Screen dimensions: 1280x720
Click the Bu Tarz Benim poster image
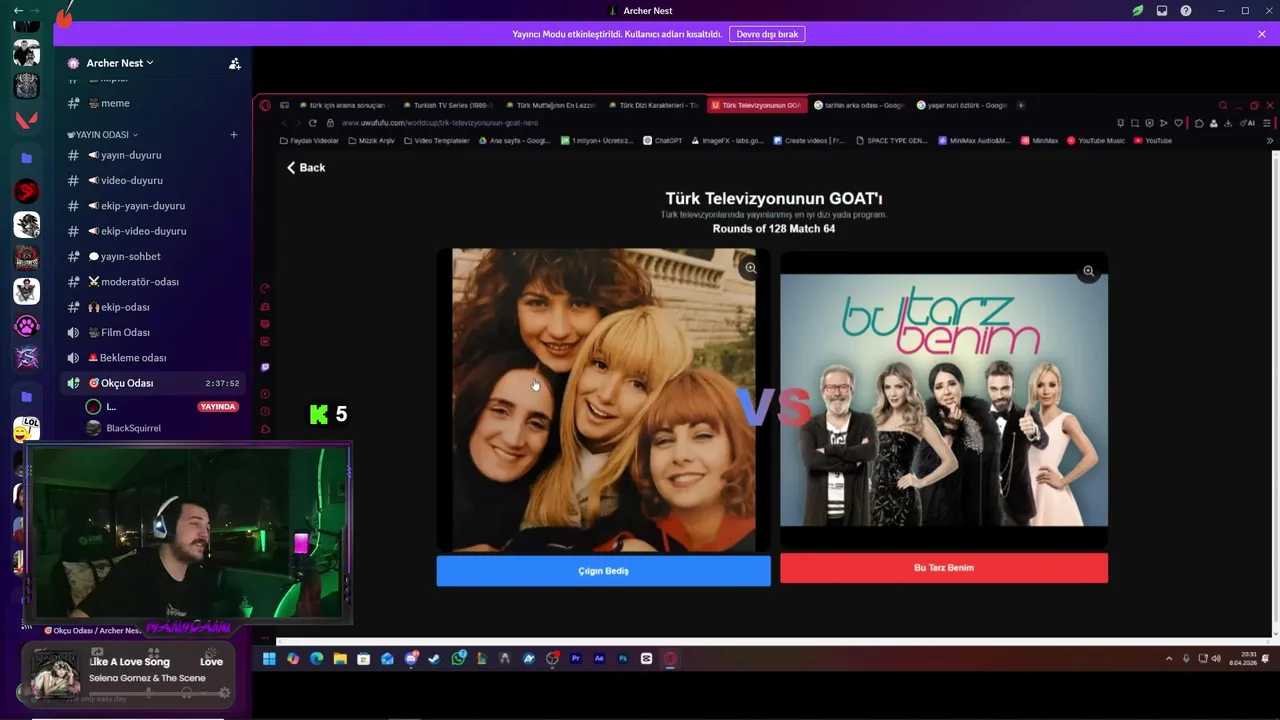[x=944, y=400]
